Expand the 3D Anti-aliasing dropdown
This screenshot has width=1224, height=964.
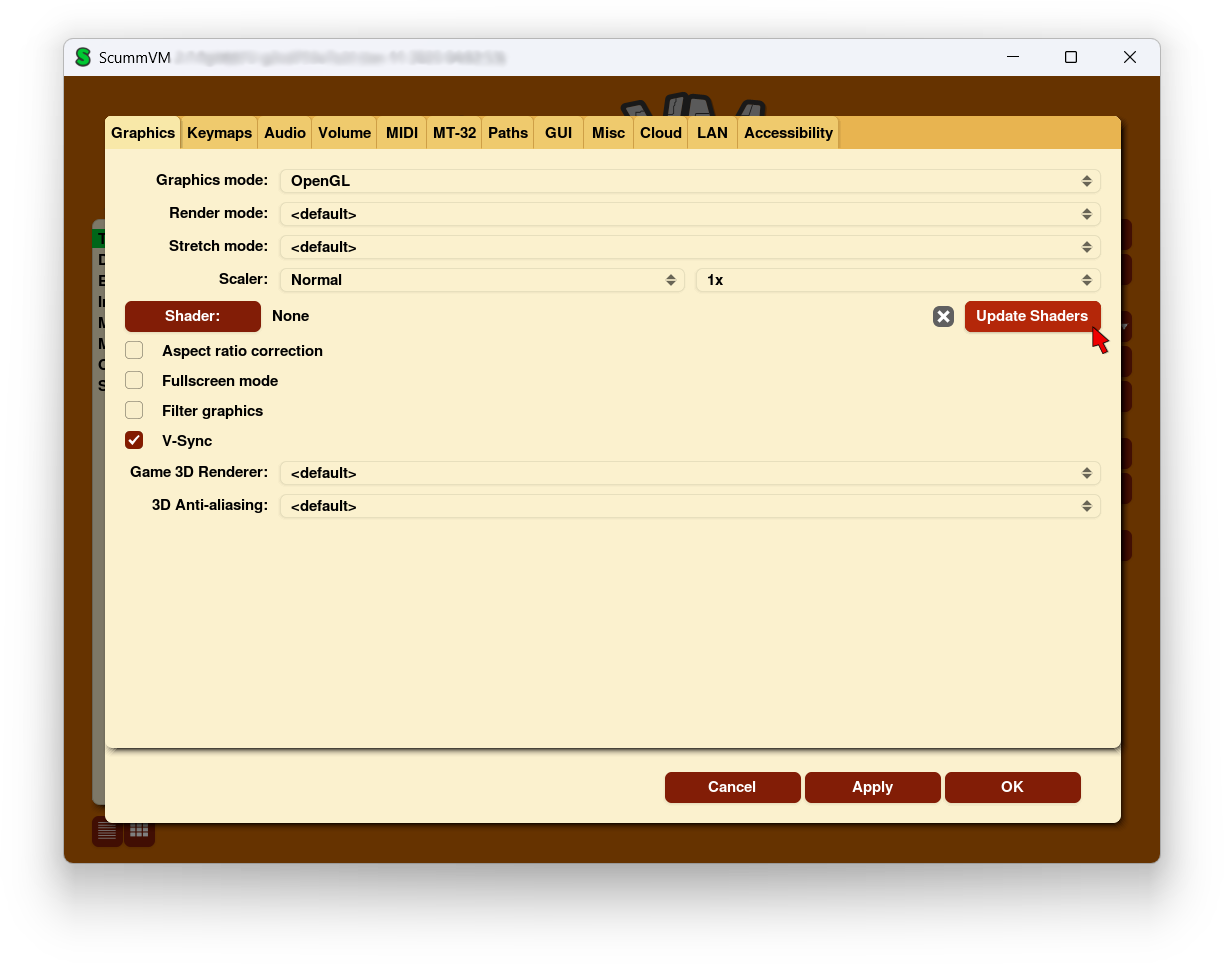pyautogui.click(x=689, y=506)
